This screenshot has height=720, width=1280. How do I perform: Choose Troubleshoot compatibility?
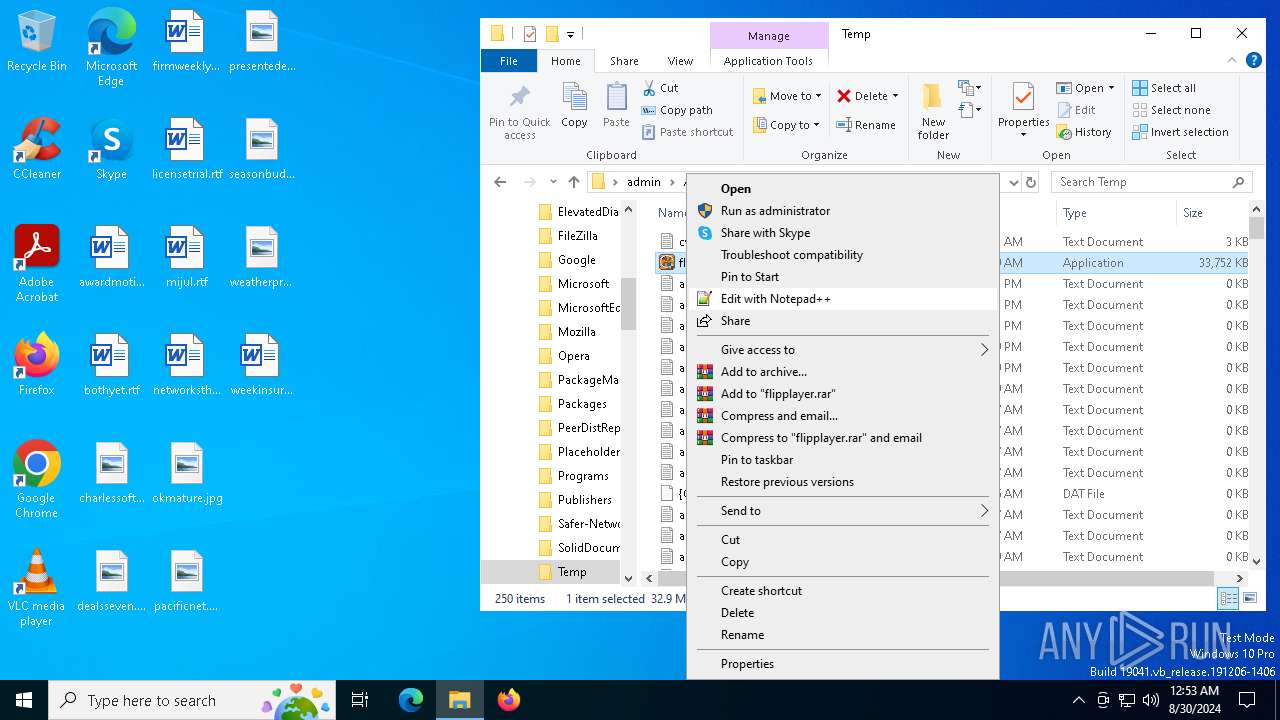coord(842,255)
